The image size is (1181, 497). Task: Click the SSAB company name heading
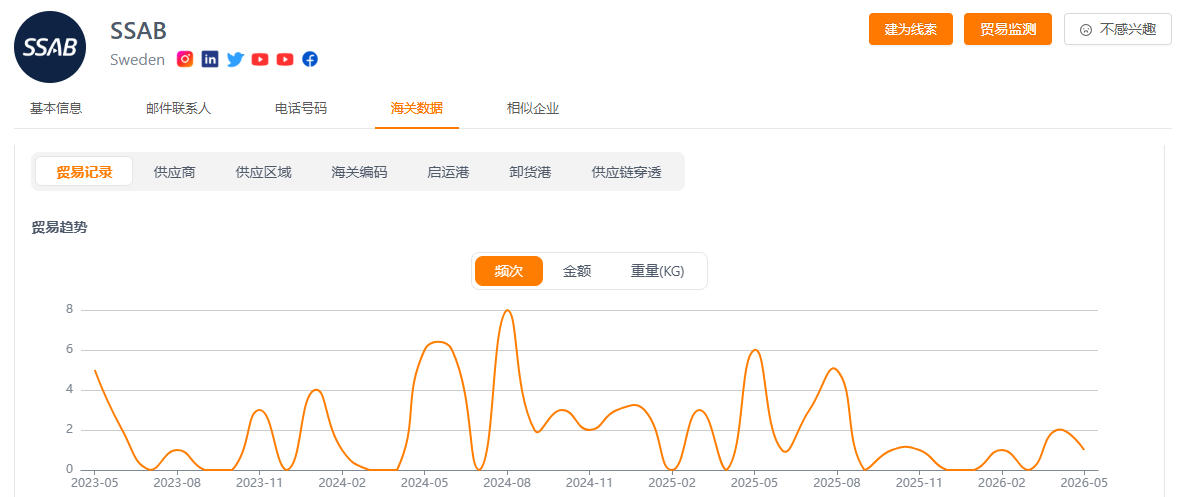pos(139,31)
